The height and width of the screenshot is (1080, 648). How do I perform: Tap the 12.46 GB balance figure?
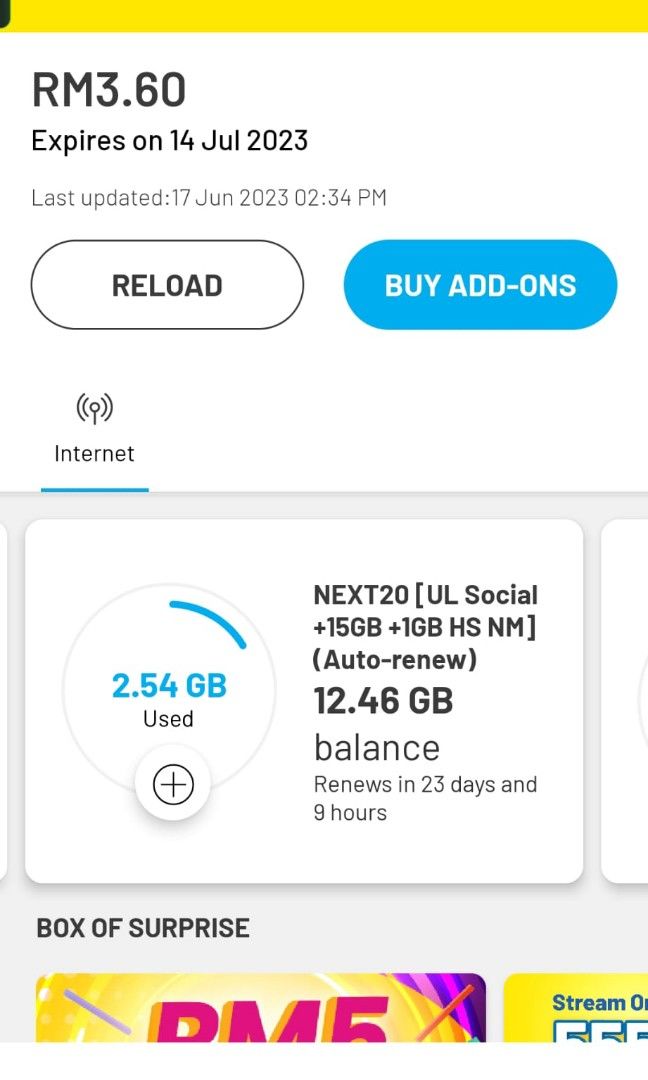point(383,701)
